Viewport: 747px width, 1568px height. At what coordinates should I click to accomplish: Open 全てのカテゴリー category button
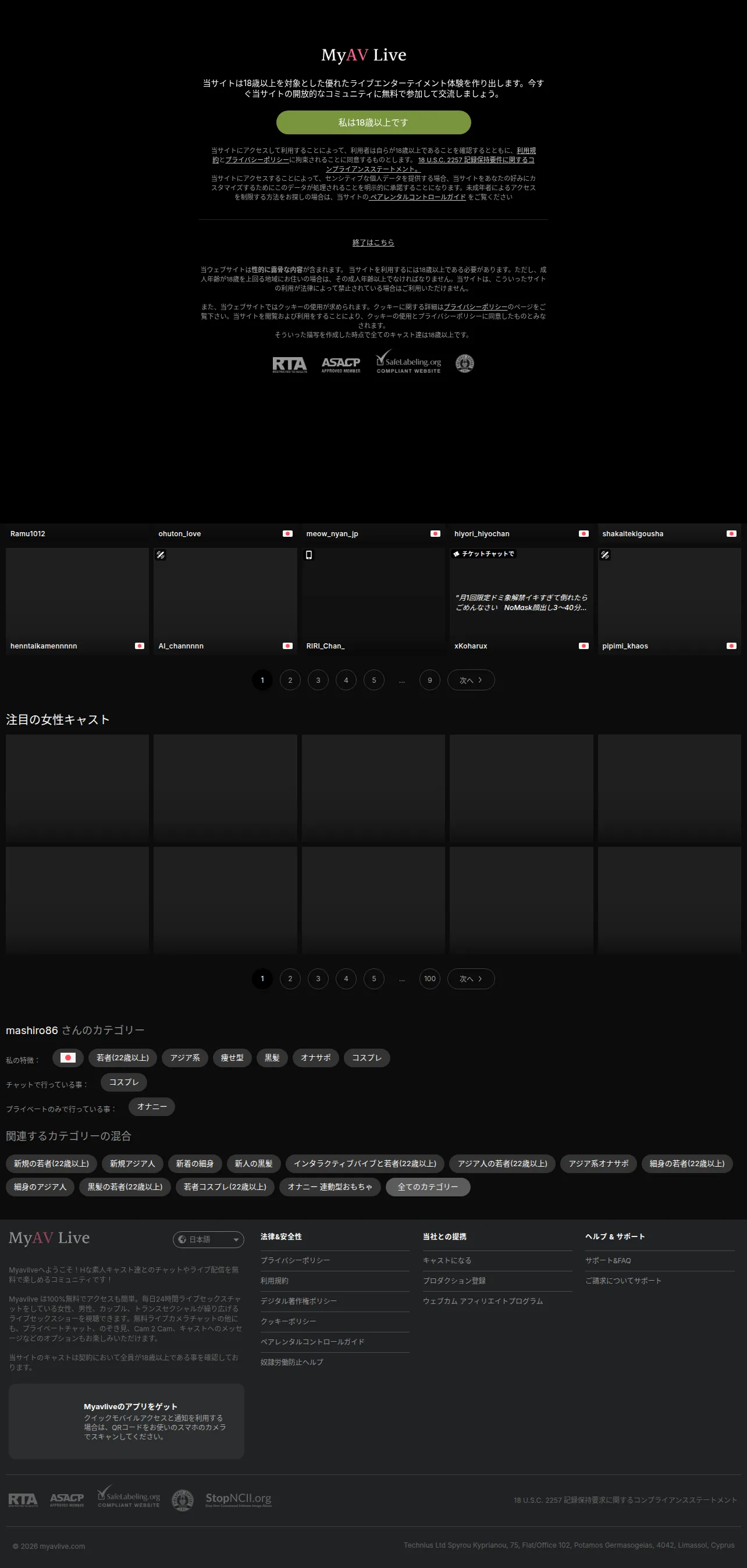click(428, 1186)
